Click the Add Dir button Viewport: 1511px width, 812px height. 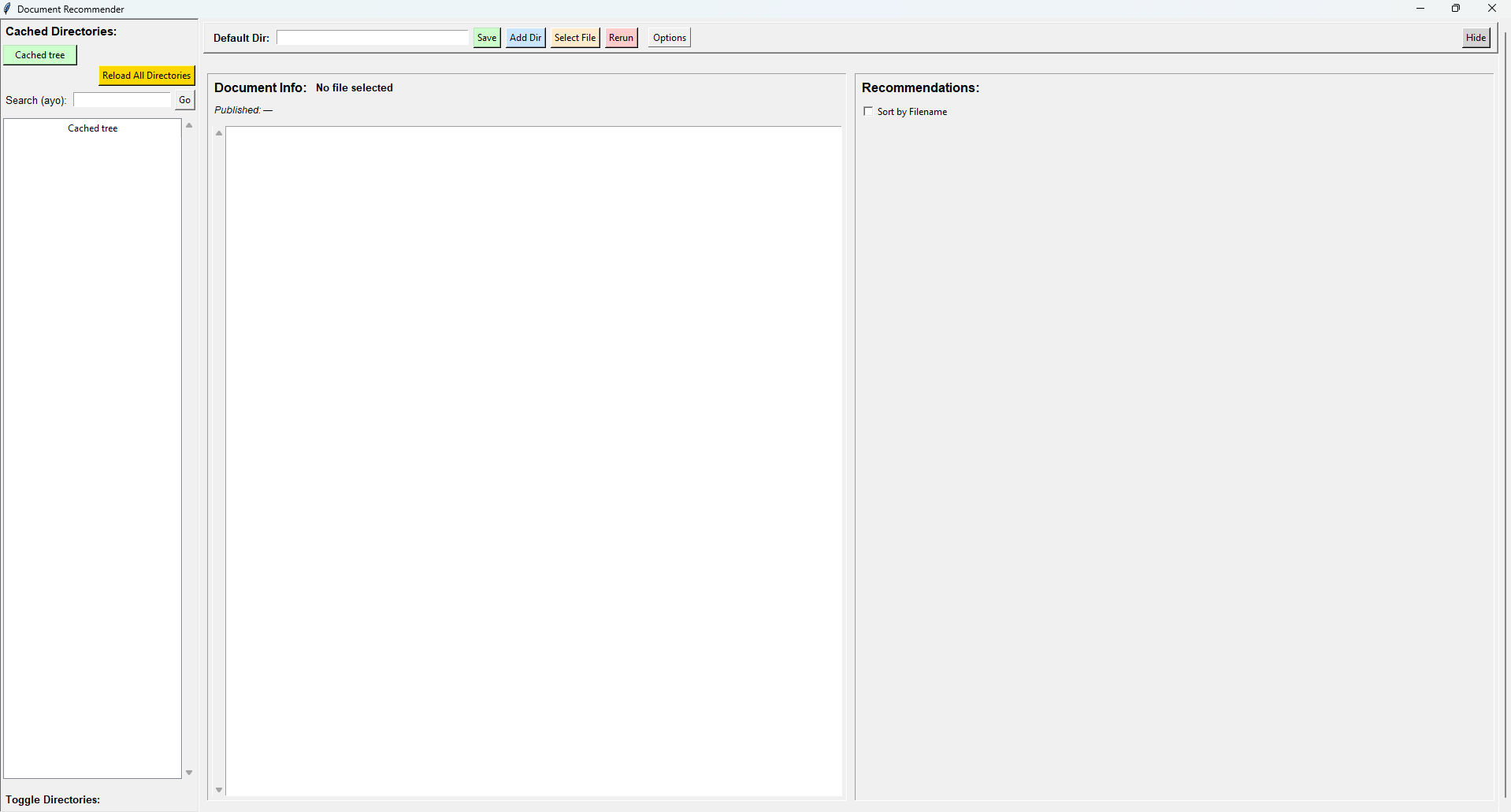click(x=525, y=37)
